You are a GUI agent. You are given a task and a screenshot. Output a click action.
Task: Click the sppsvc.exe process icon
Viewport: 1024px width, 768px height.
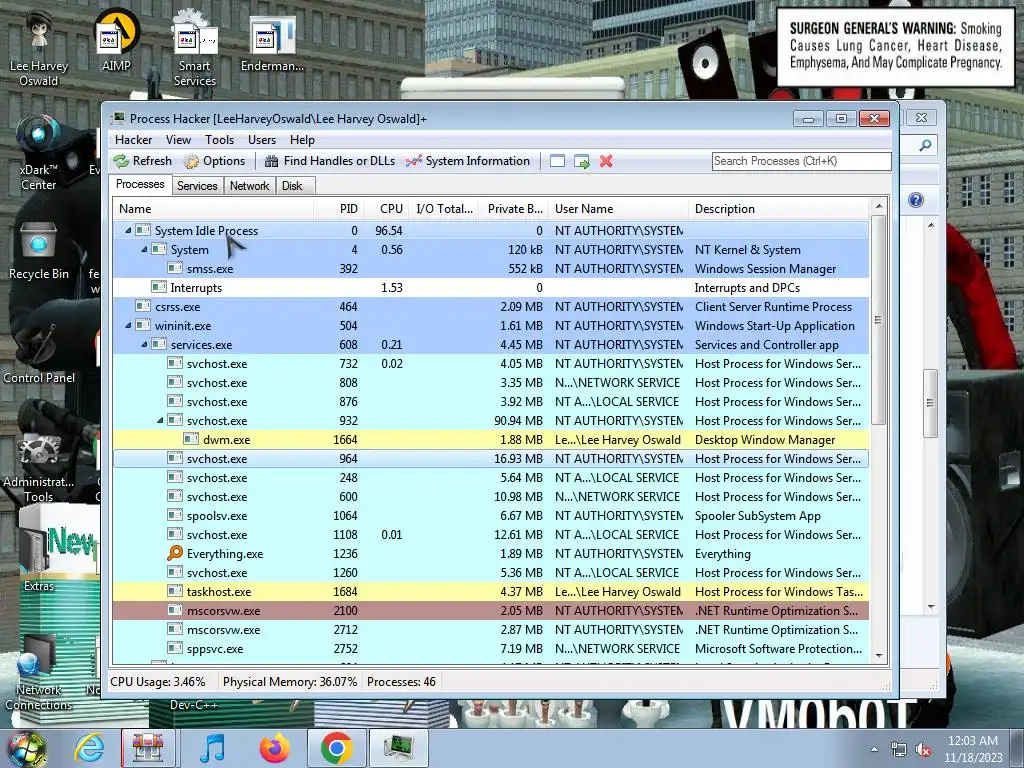[174, 648]
